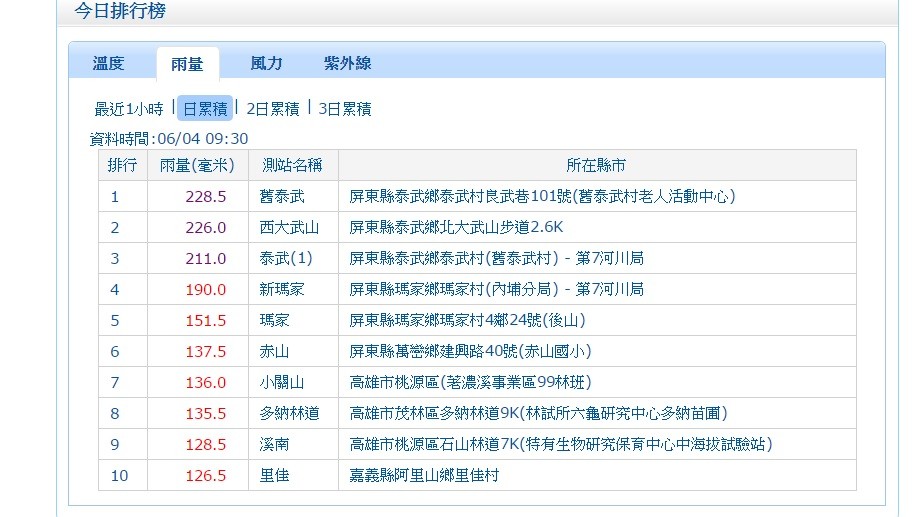Switch to the 溫度 tab

pos(108,63)
